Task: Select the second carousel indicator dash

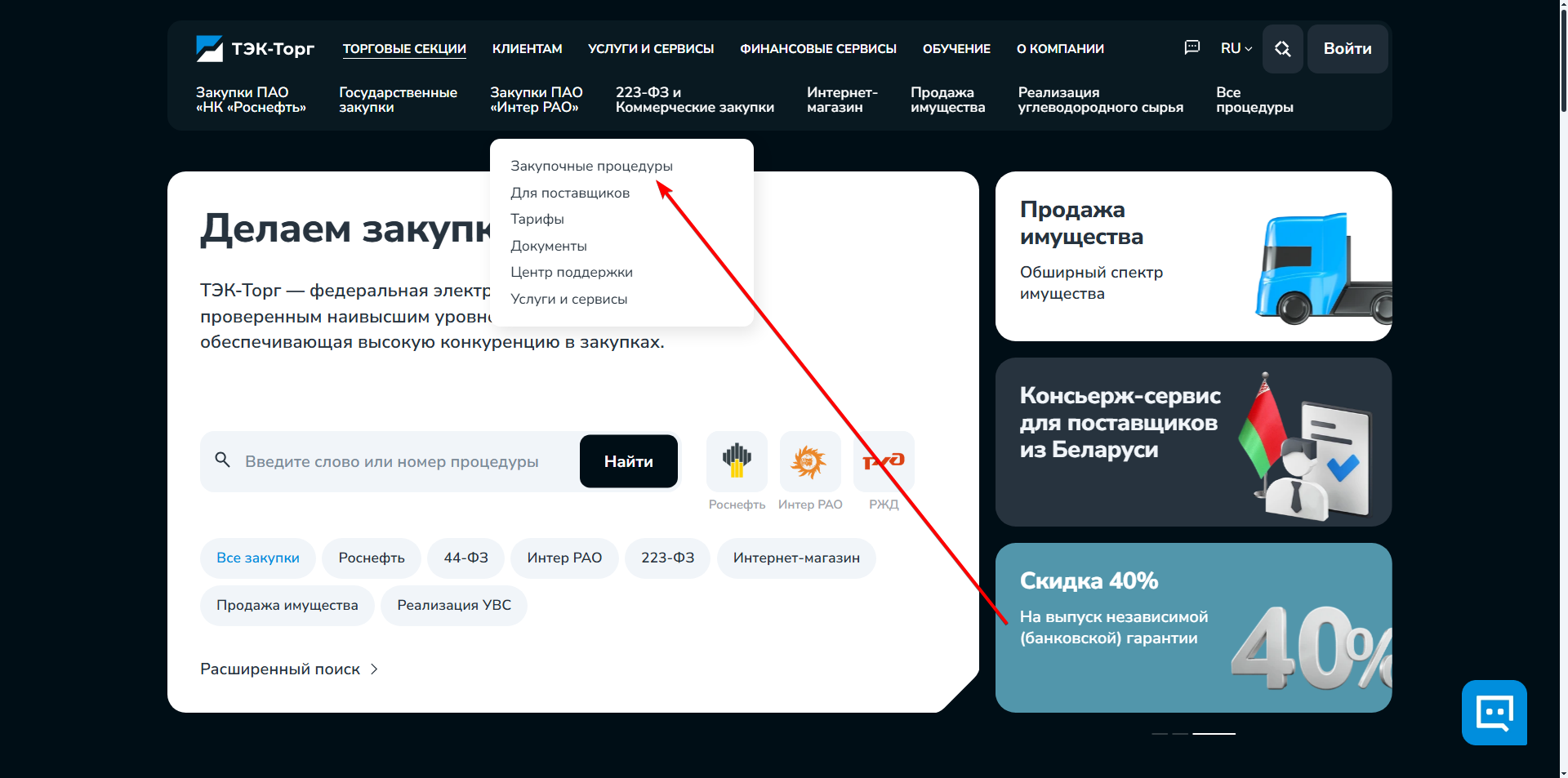Action: click(1180, 734)
